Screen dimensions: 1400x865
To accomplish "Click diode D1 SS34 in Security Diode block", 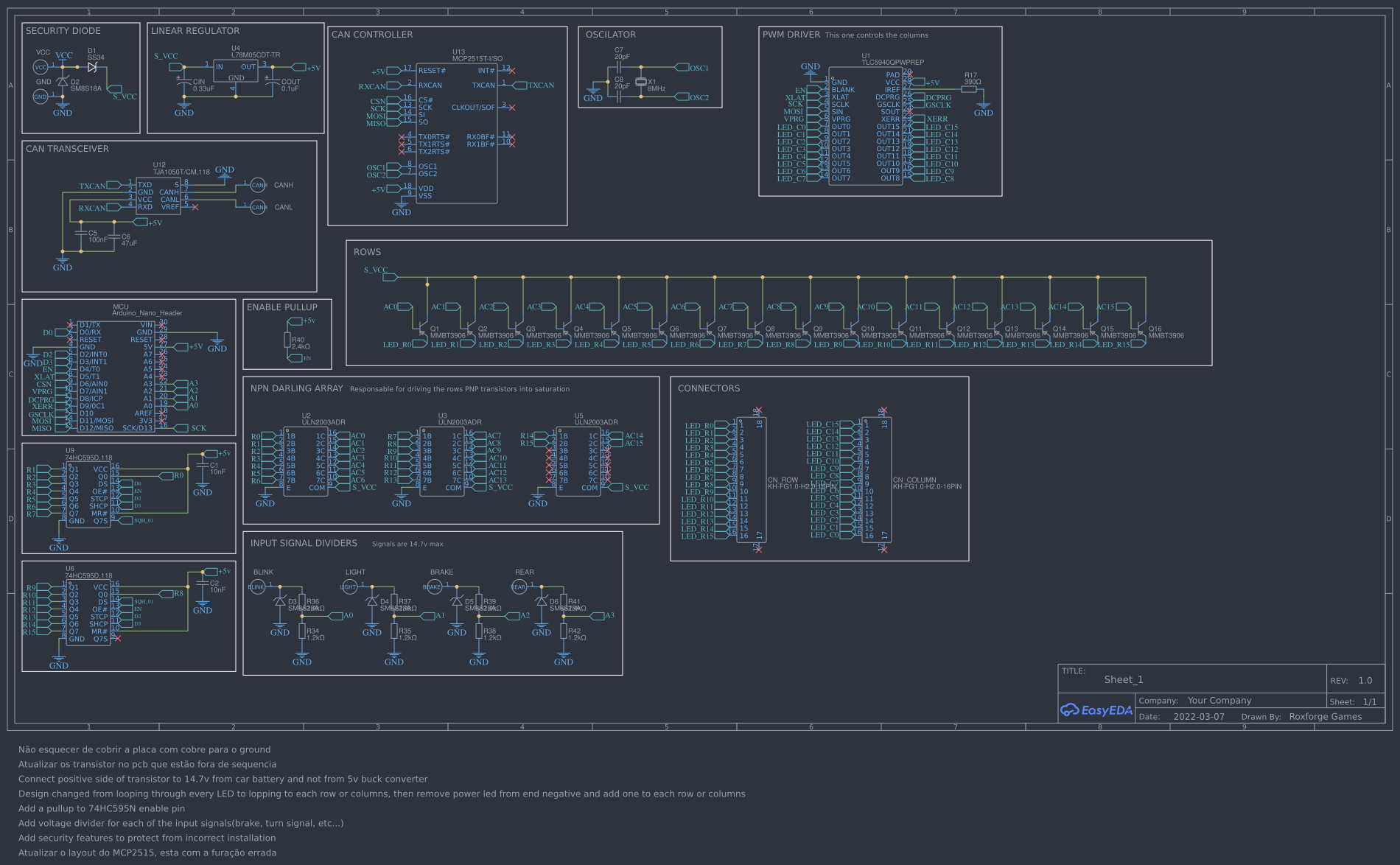I will (91, 66).
